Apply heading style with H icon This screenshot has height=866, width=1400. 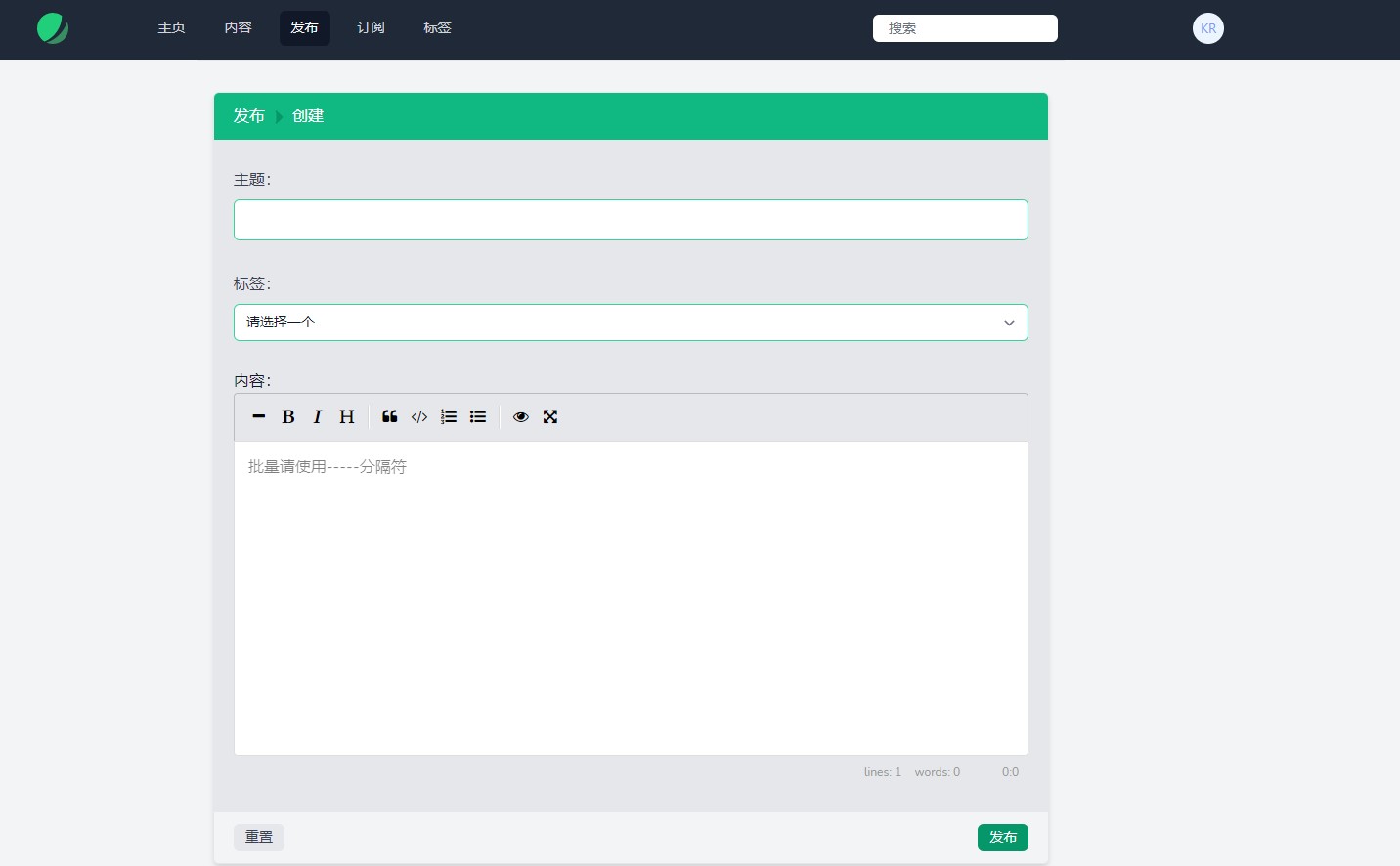[x=346, y=416]
